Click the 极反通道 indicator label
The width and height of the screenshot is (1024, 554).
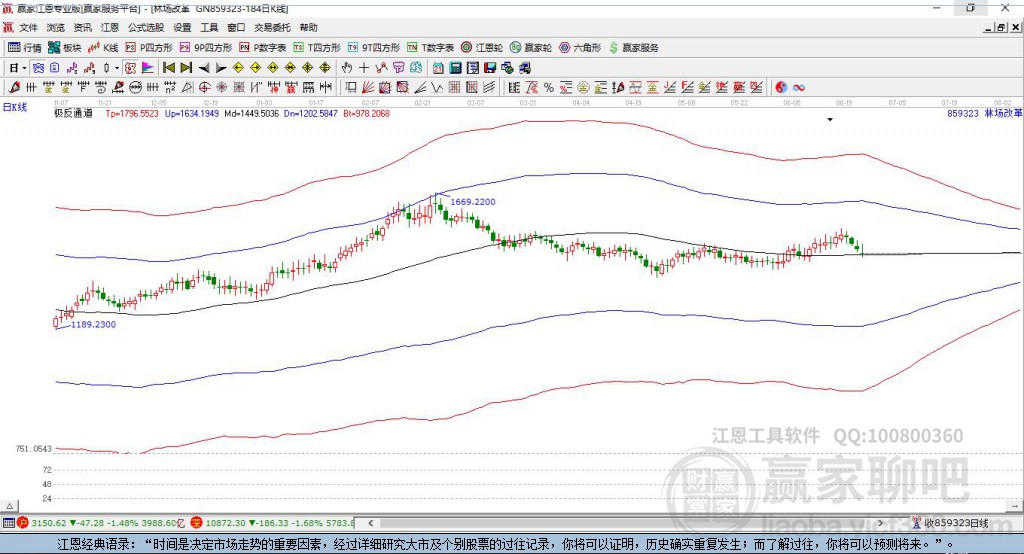click(x=73, y=113)
